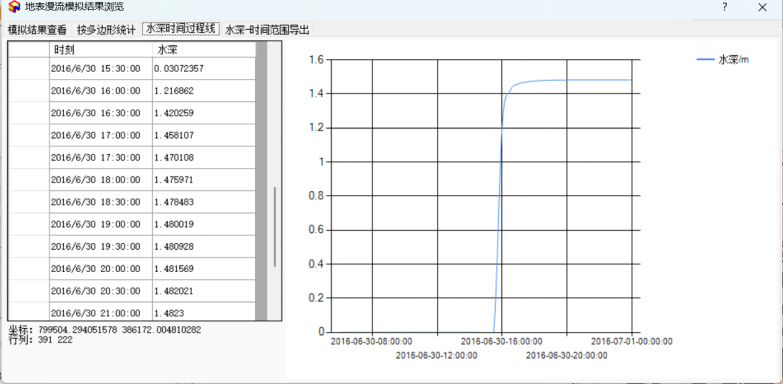Viewport: 783px width, 384px height.
Task: Click y-axis label 0.8
Action: pos(316,196)
